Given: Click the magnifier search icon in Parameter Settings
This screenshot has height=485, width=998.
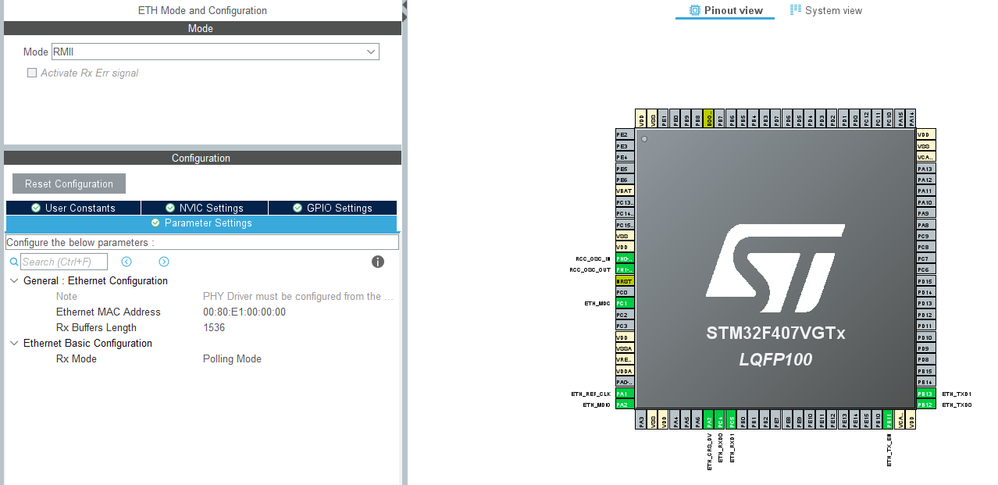Looking at the screenshot, I should tap(14, 262).
